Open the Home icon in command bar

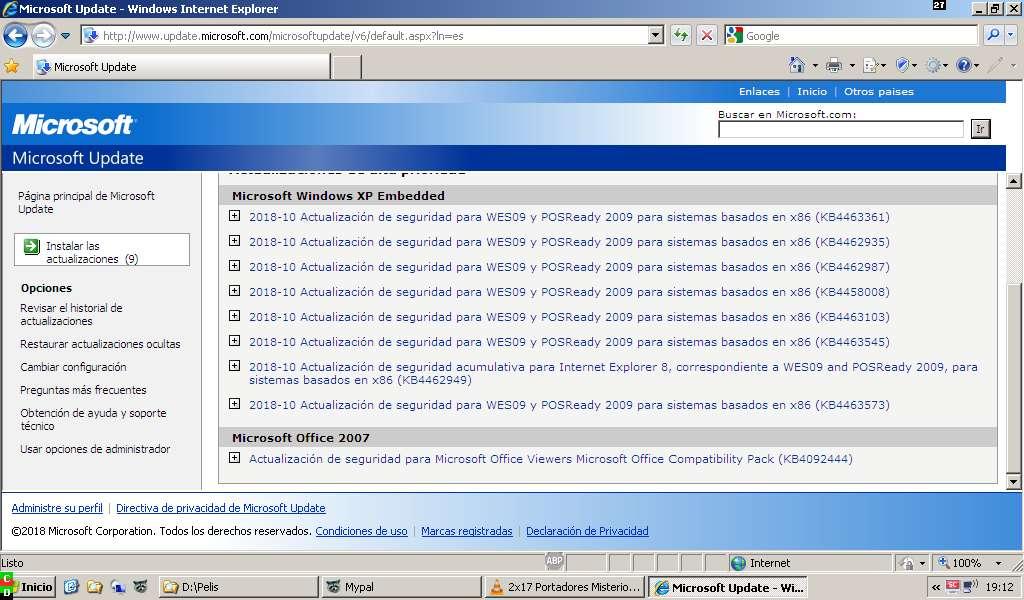(797, 65)
